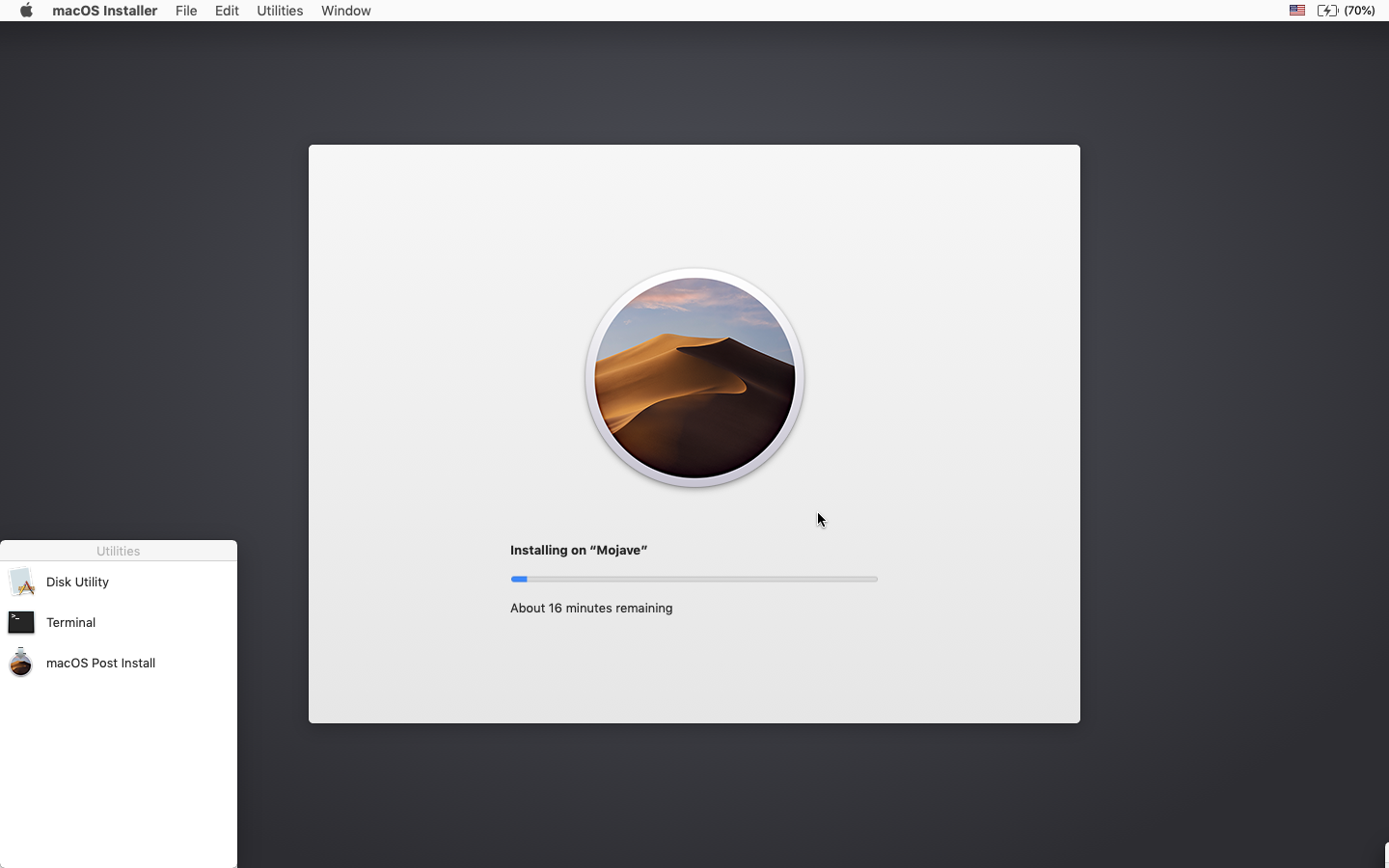The height and width of the screenshot is (868, 1389).
Task: Select the Mojave dune disk image icon
Action: [x=694, y=379]
